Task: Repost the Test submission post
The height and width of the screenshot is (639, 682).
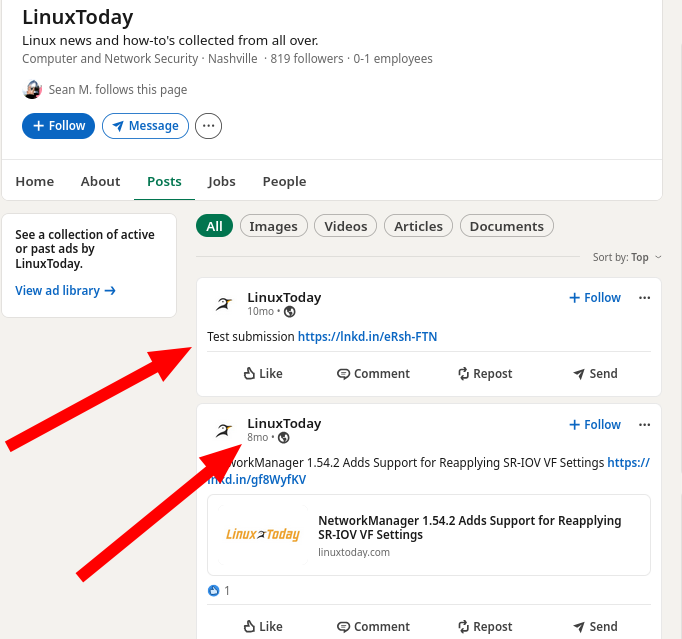Action: pos(485,374)
